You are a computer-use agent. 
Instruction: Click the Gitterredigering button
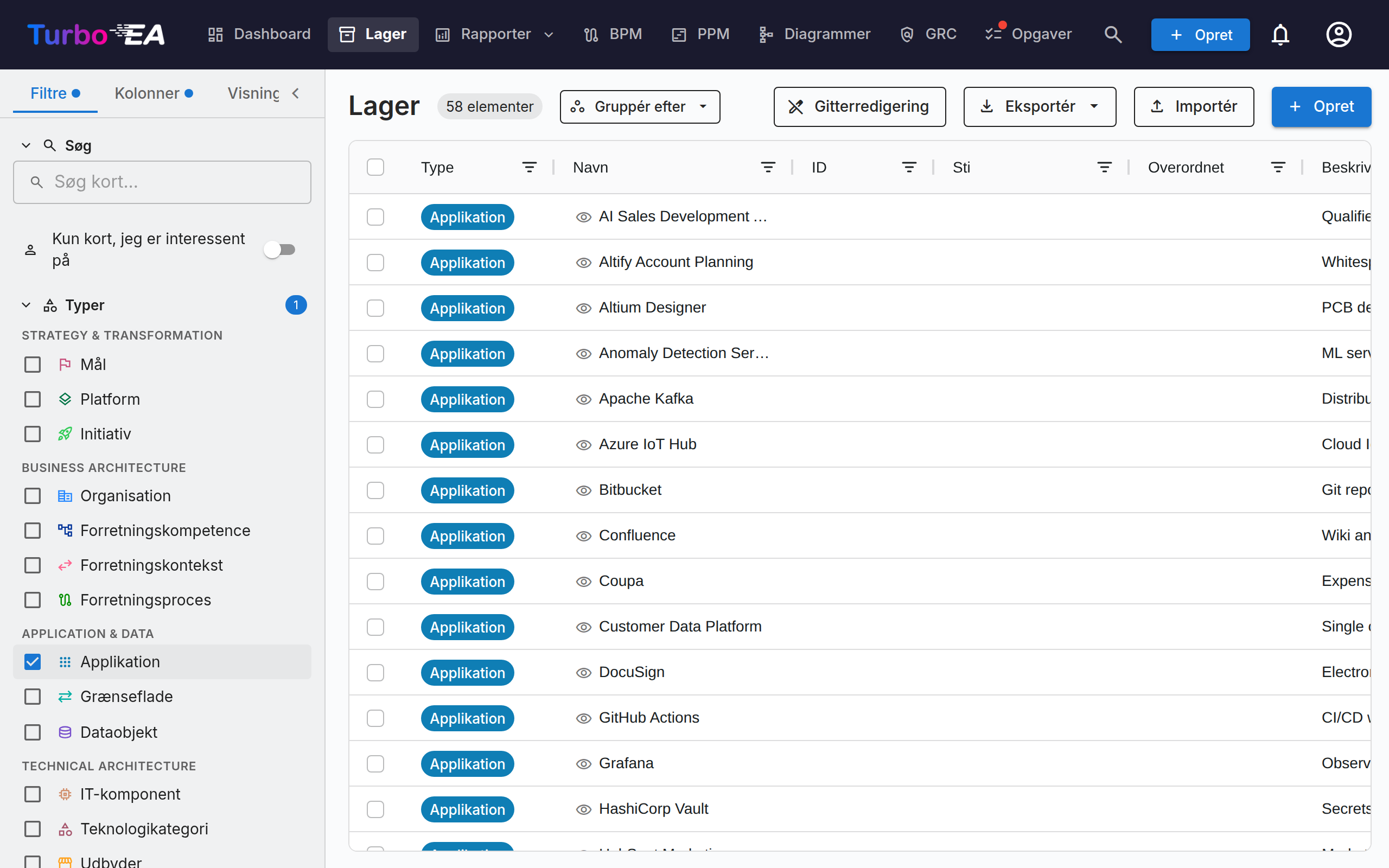pos(859,107)
